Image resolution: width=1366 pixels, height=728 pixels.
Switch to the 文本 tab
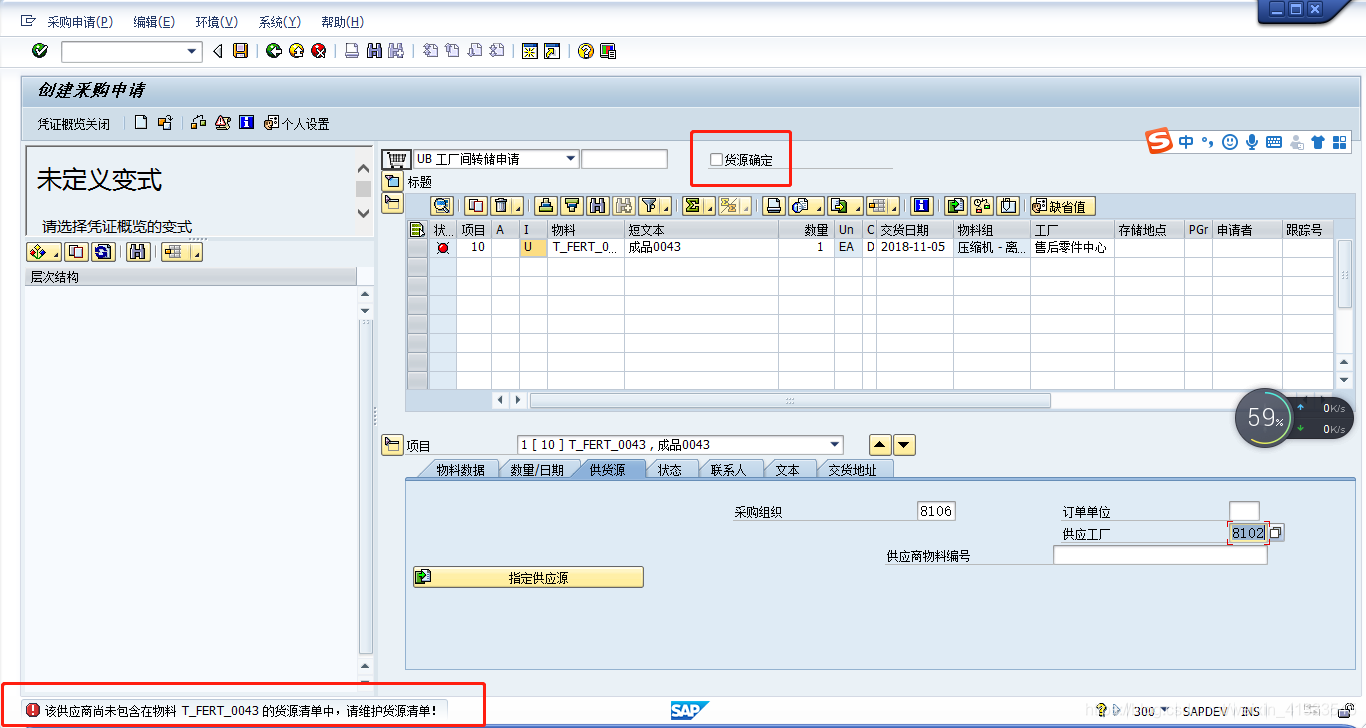click(788, 470)
